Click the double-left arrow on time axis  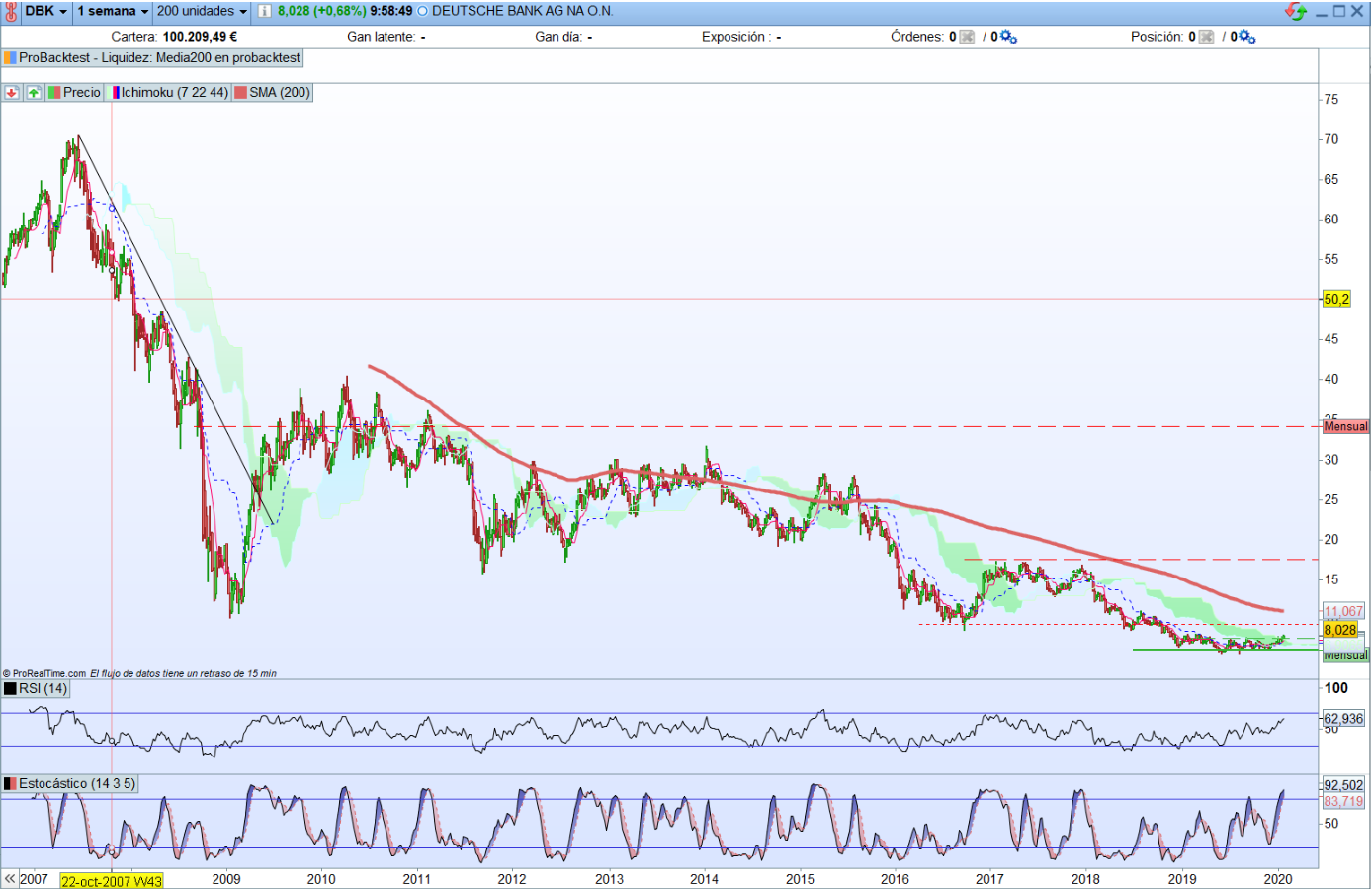point(10,878)
